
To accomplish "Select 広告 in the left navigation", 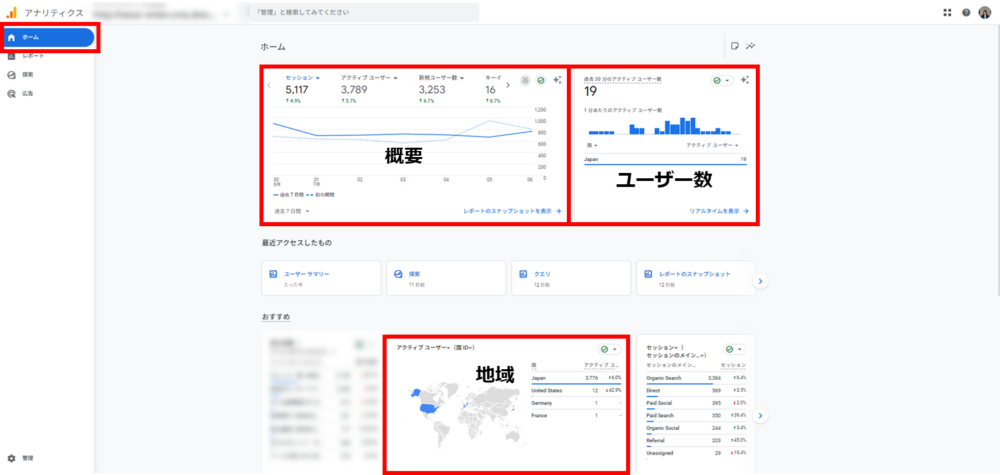I will [27, 93].
